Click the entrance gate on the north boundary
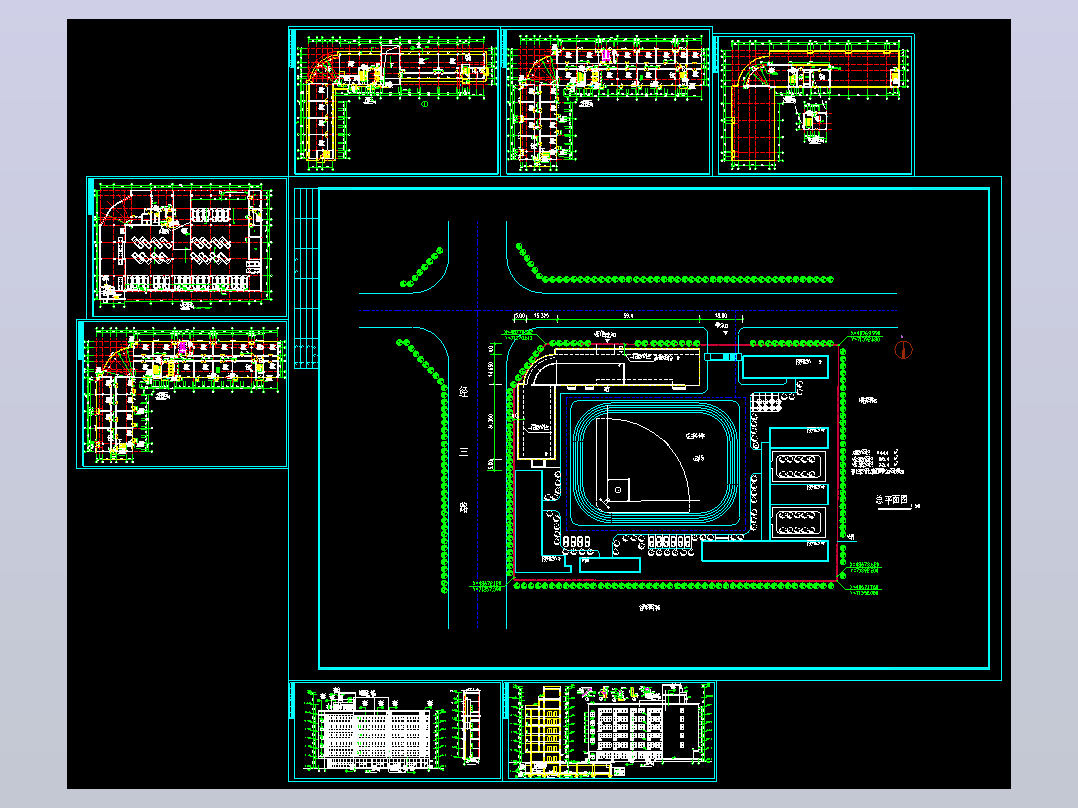 pos(722,357)
